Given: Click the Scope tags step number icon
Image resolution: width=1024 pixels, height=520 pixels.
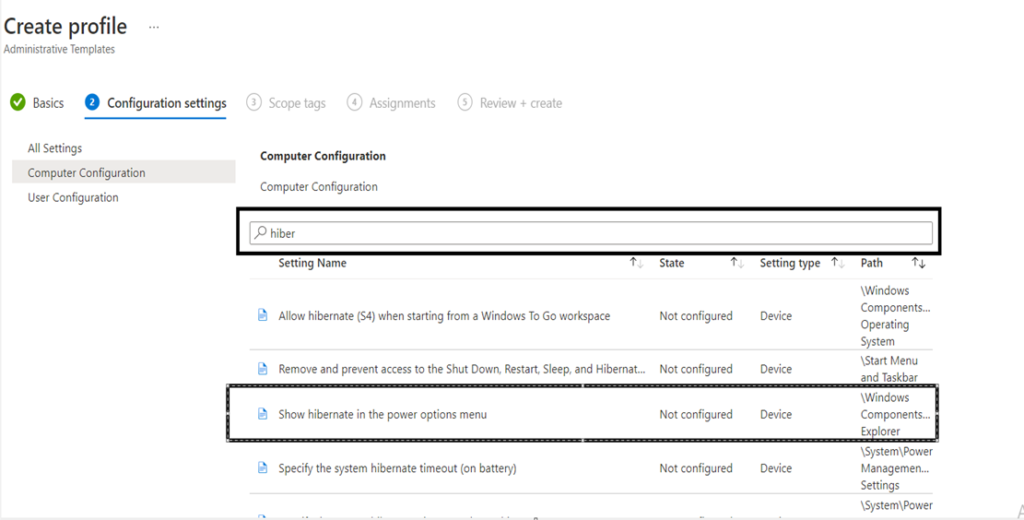Looking at the screenshot, I should click(x=254, y=102).
